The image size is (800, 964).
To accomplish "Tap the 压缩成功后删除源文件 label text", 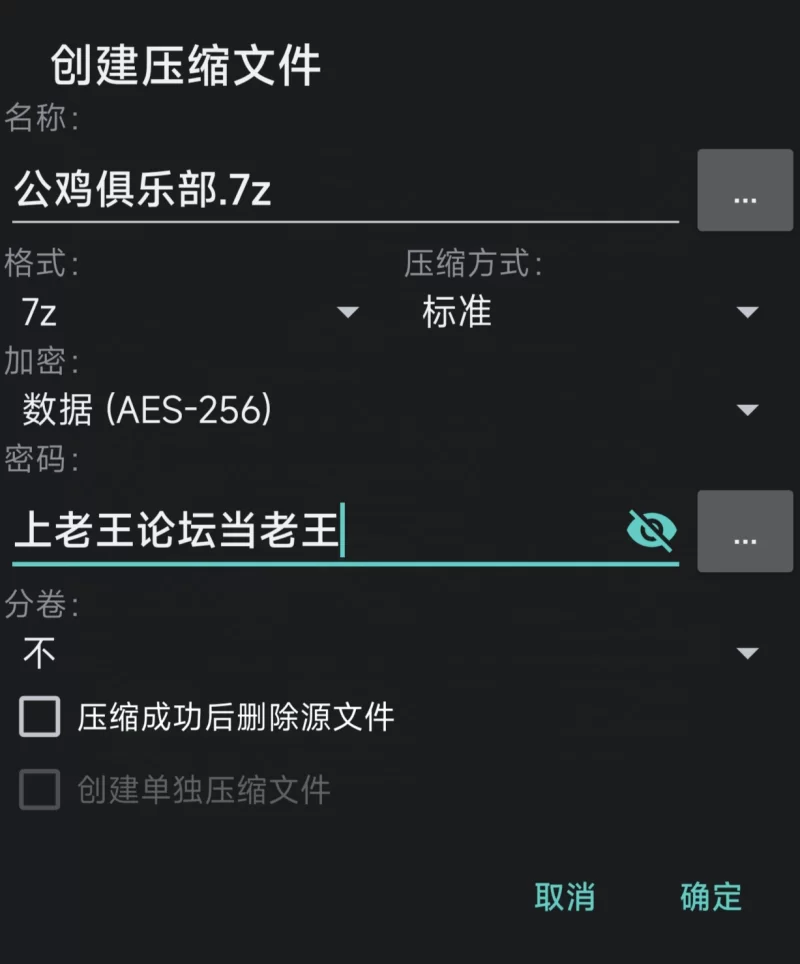I will [x=236, y=717].
